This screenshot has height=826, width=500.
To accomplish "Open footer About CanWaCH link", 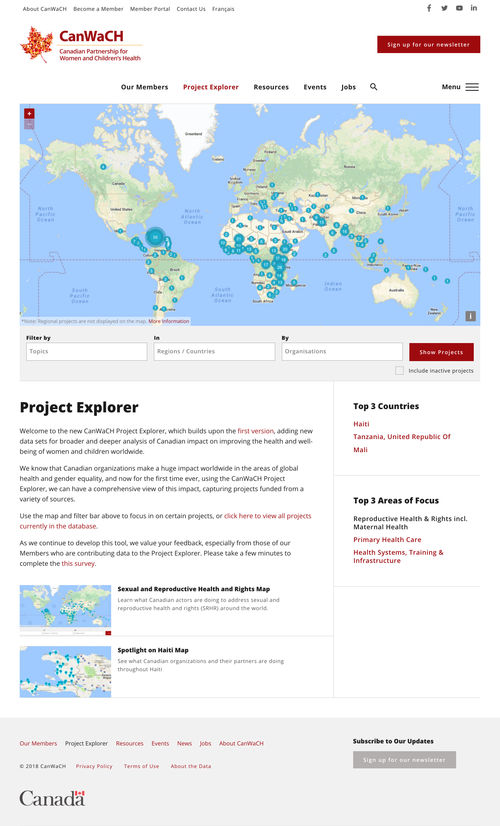I will 241,743.
